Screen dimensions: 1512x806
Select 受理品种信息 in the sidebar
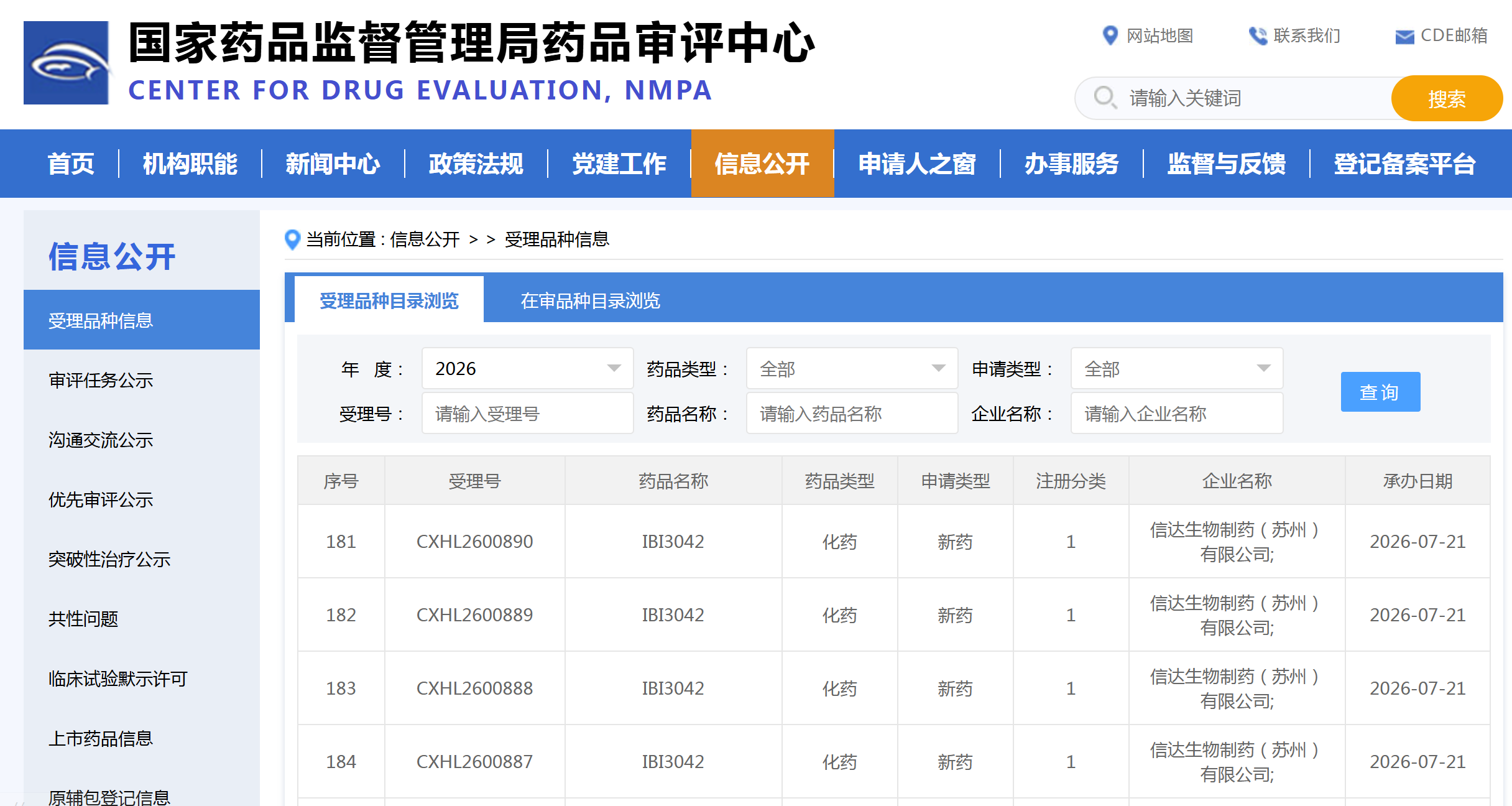pyautogui.click(x=142, y=320)
